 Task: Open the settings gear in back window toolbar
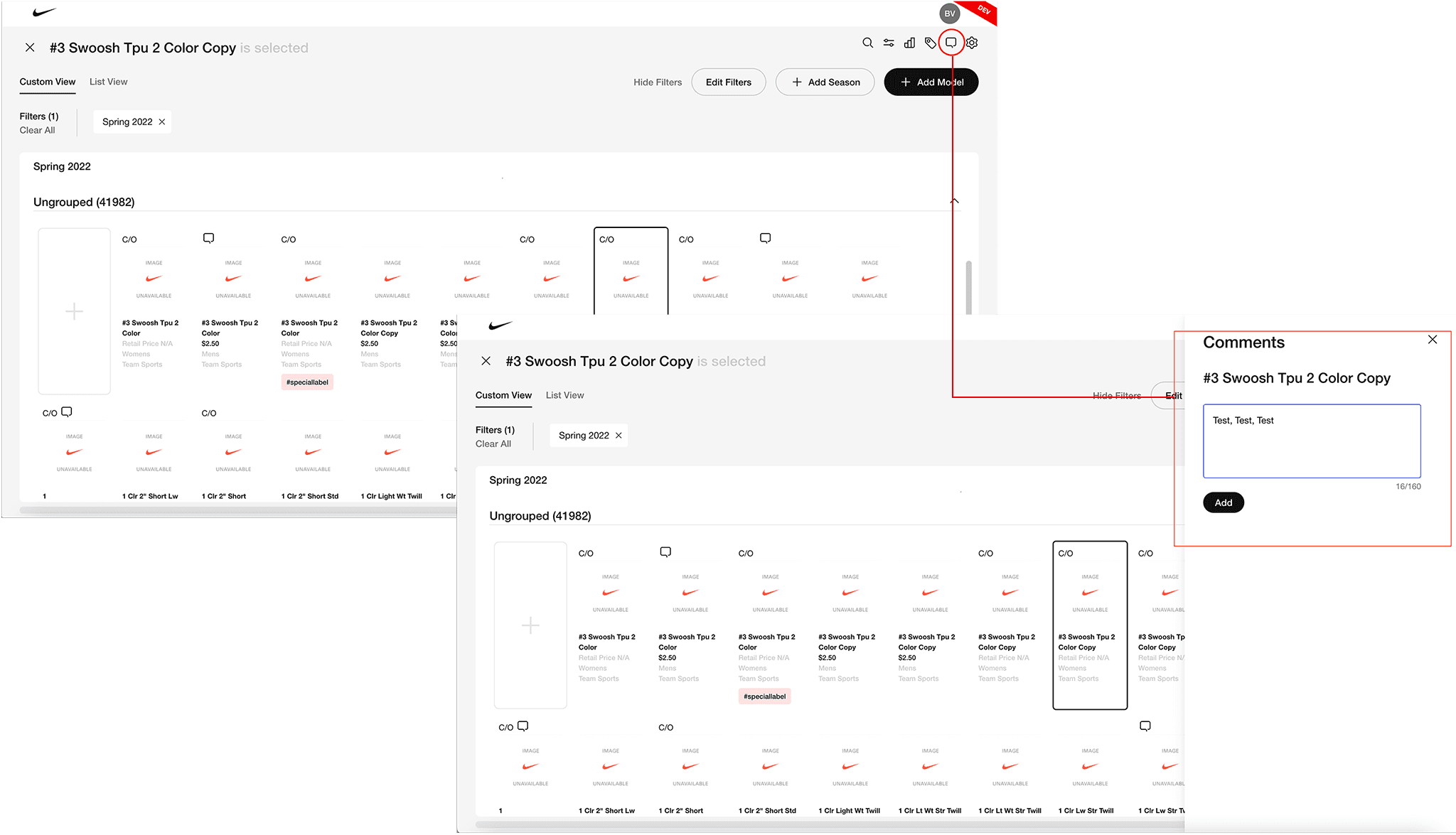tap(972, 43)
